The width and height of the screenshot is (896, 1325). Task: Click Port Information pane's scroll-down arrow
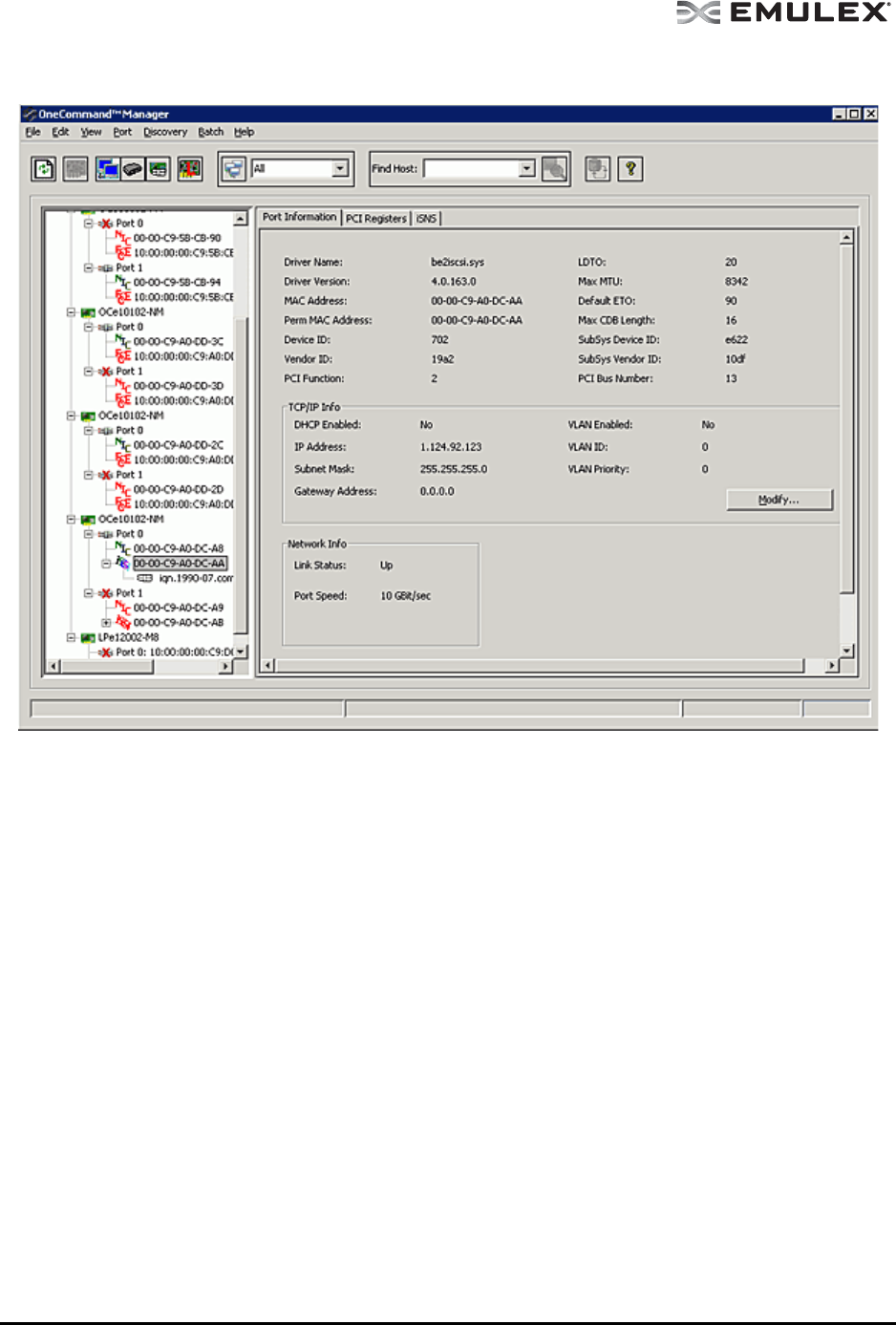[846, 652]
